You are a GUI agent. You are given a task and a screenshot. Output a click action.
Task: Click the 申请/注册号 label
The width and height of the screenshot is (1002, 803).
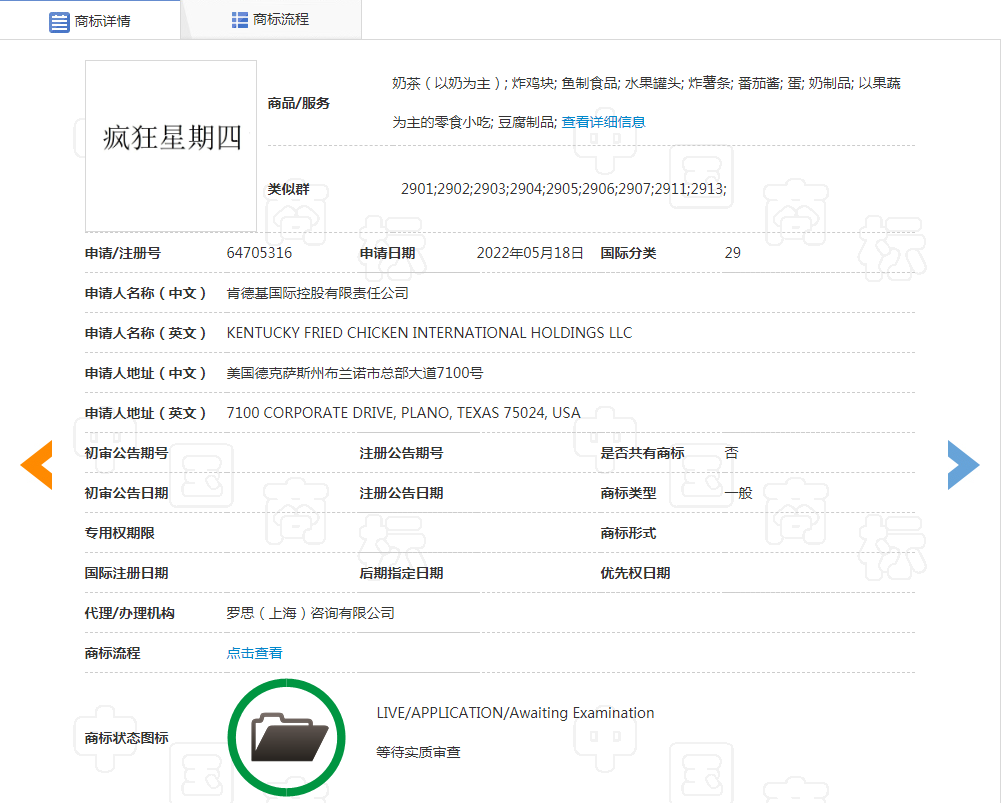123,253
